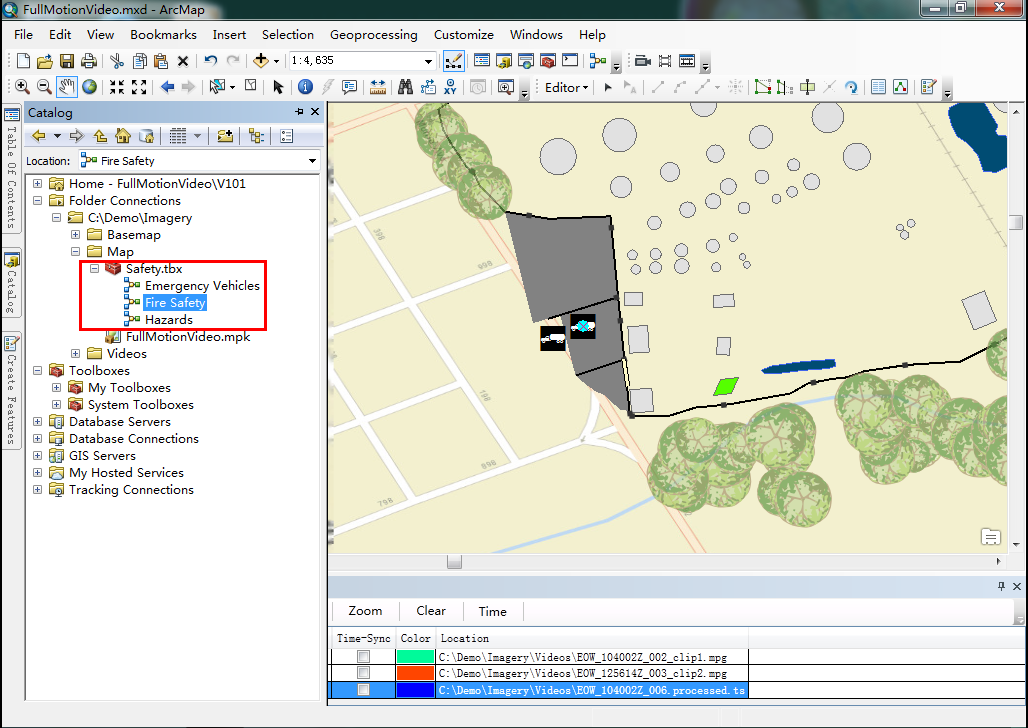Select the Zoom In magnifier tool
The image size is (1028, 728).
22,87
